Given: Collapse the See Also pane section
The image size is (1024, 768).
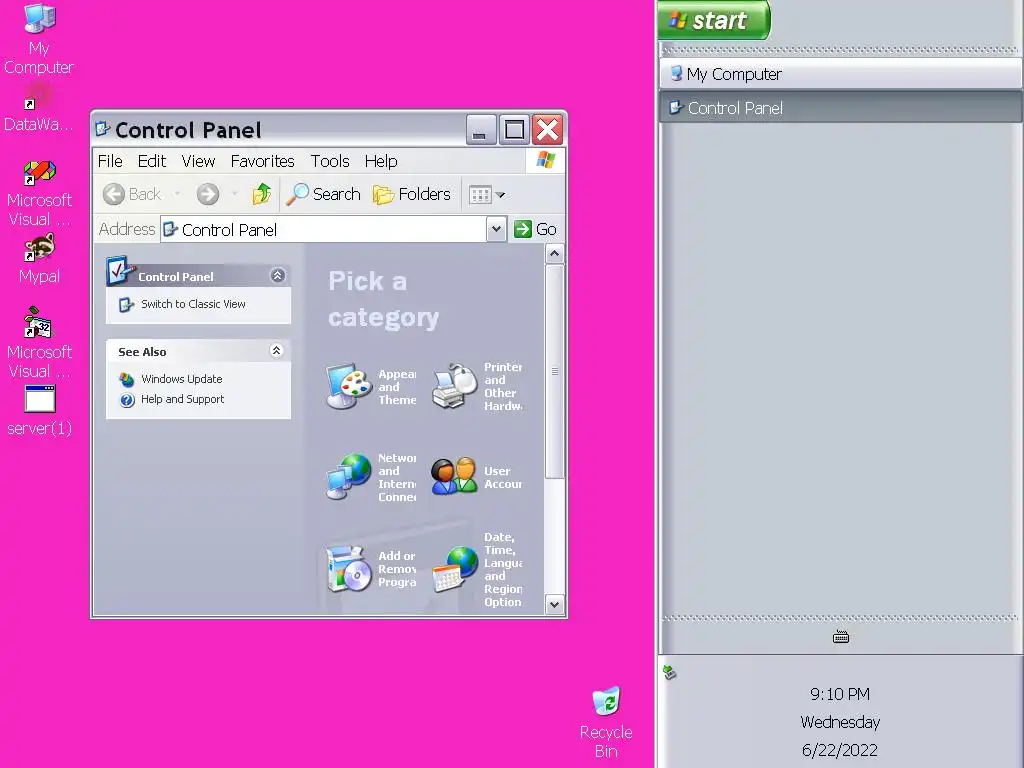Looking at the screenshot, I should click(276, 351).
